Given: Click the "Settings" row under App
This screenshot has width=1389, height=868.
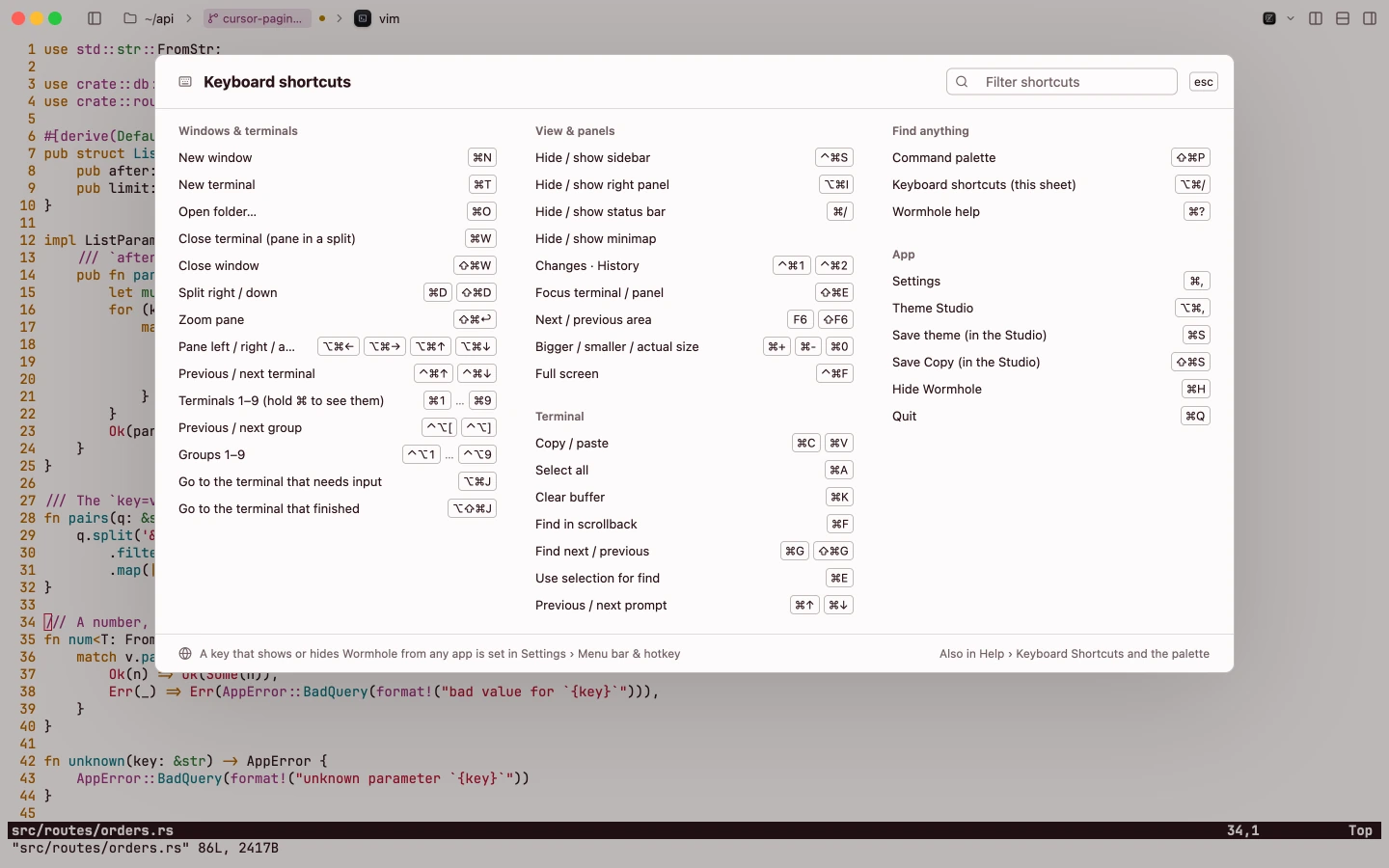Looking at the screenshot, I should 1051,281.
